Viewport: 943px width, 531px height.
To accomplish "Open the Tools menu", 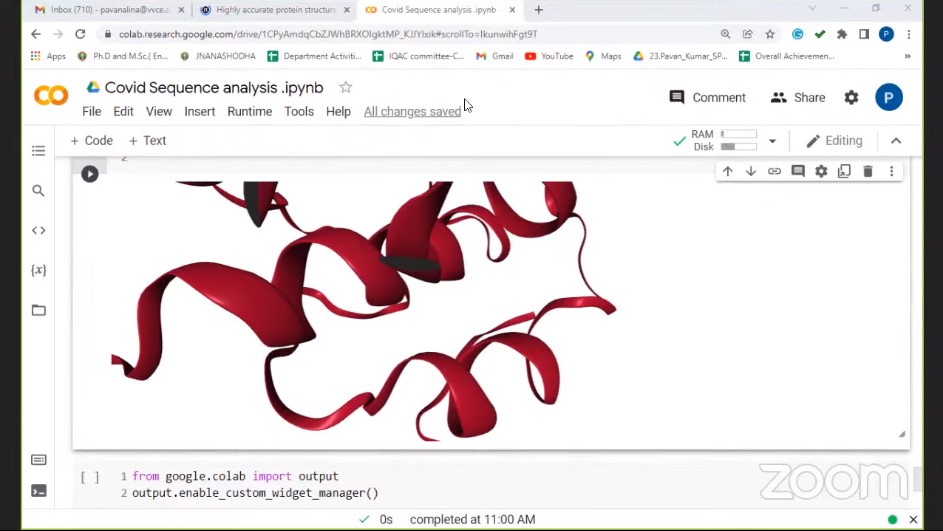I will 299,111.
